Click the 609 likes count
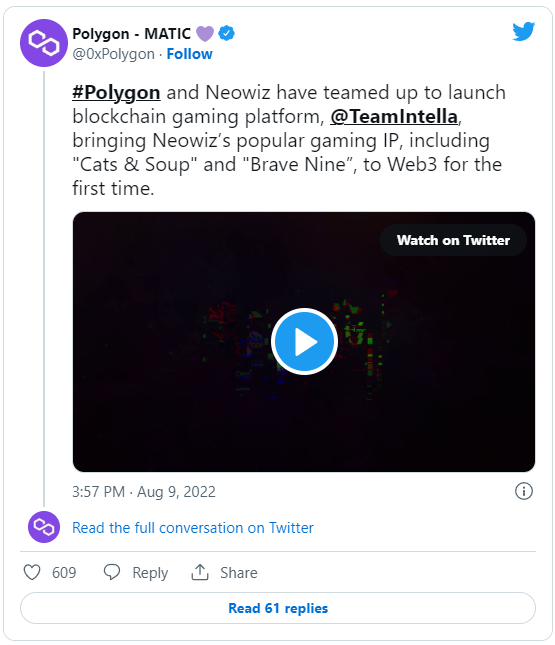This screenshot has width=555, height=645. 64,573
